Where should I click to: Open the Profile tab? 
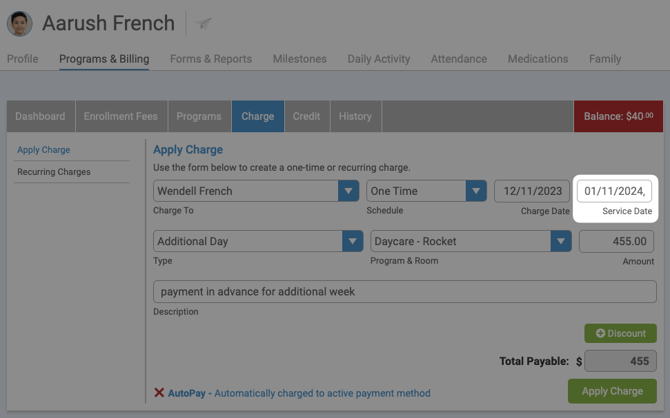(x=23, y=59)
